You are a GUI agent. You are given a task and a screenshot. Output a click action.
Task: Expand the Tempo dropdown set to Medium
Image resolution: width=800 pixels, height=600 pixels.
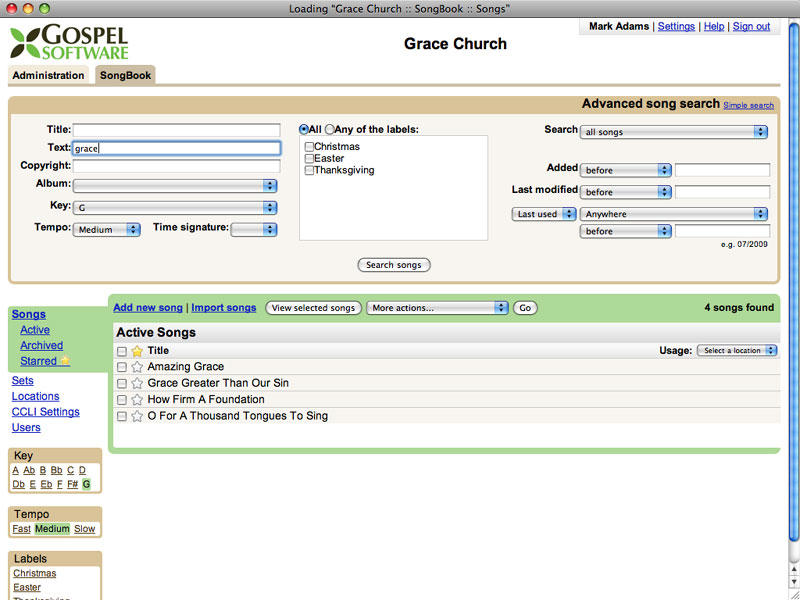point(106,229)
